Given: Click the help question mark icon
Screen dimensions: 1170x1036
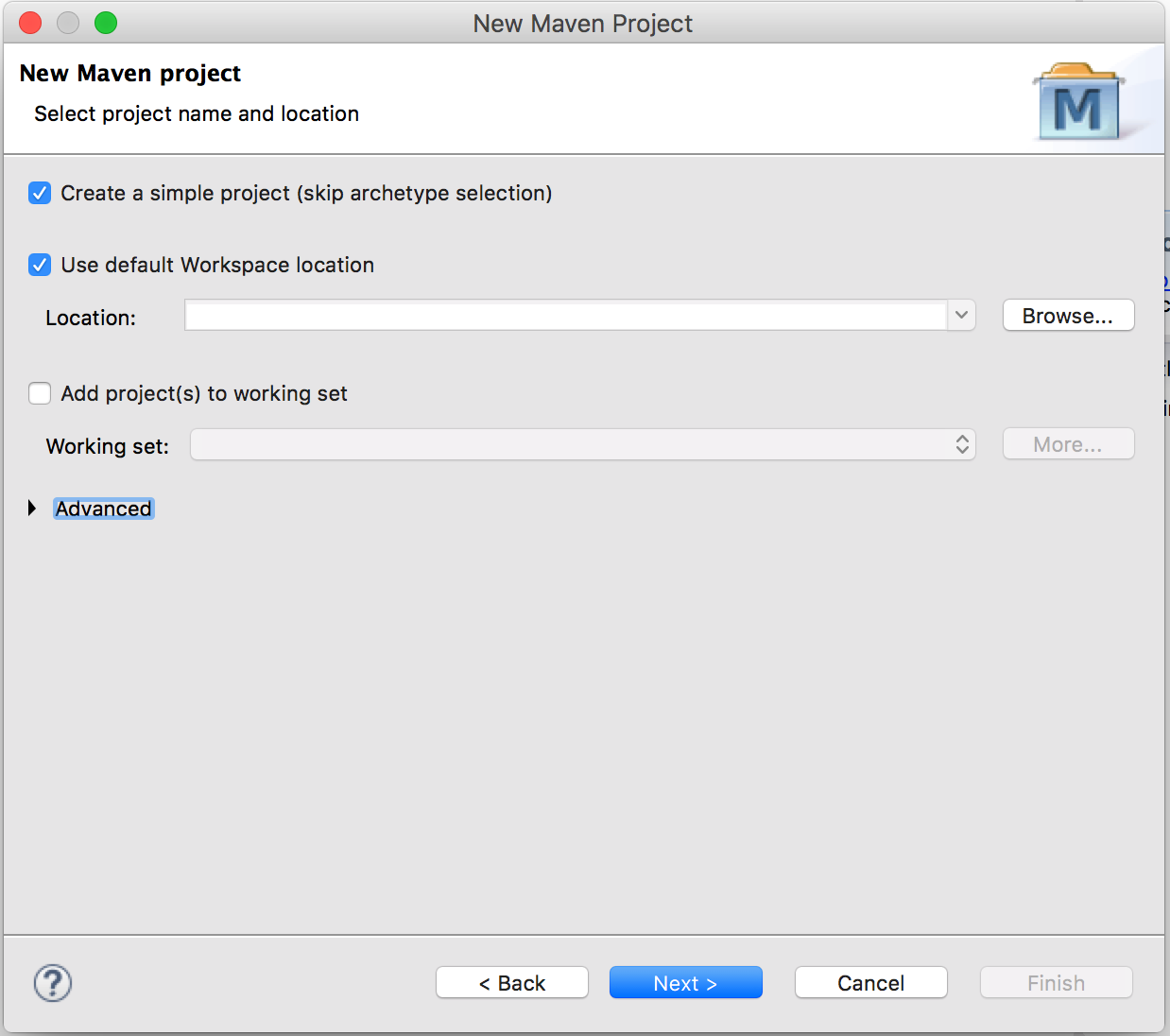Looking at the screenshot, I should pos(53,983).
